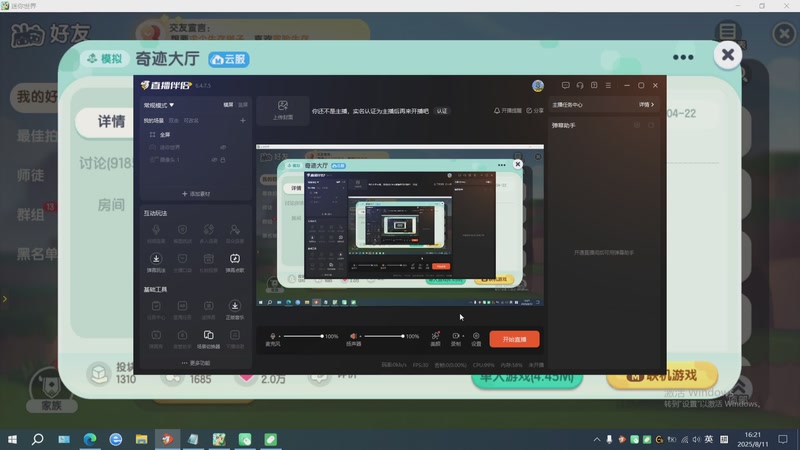Open the 家族 family badge icon
This screenshot has height=450, width=800.
(x=51, y=390)
